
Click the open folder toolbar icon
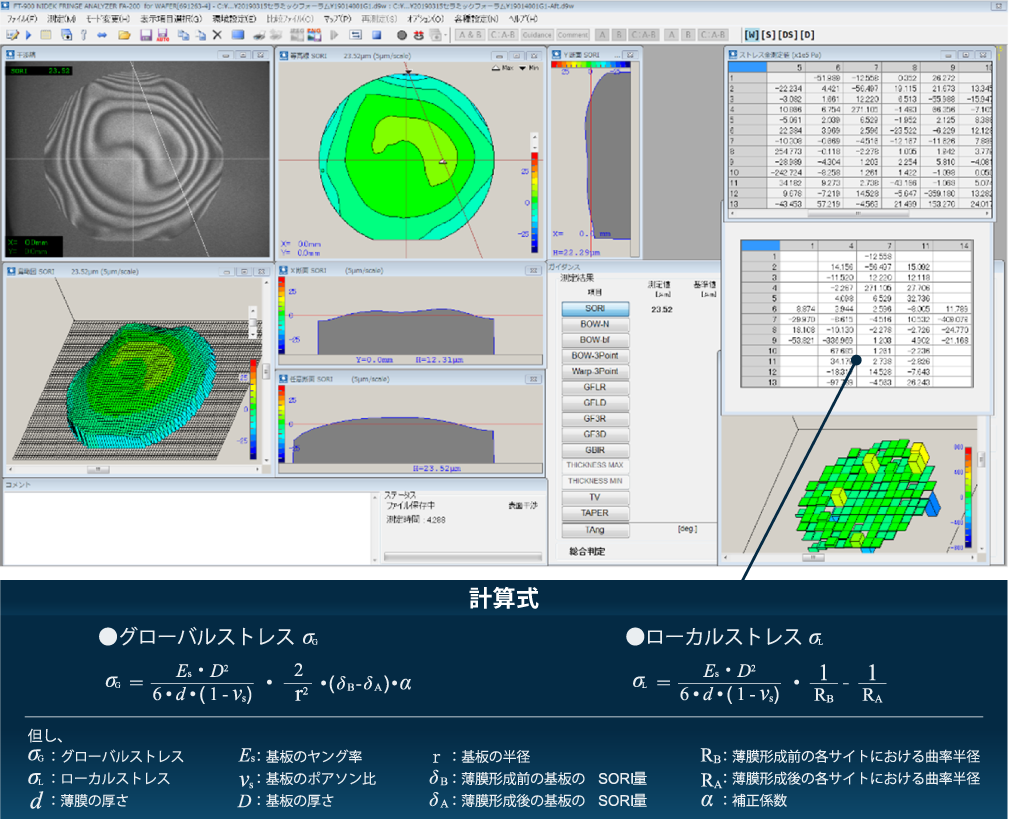(125, 35)
